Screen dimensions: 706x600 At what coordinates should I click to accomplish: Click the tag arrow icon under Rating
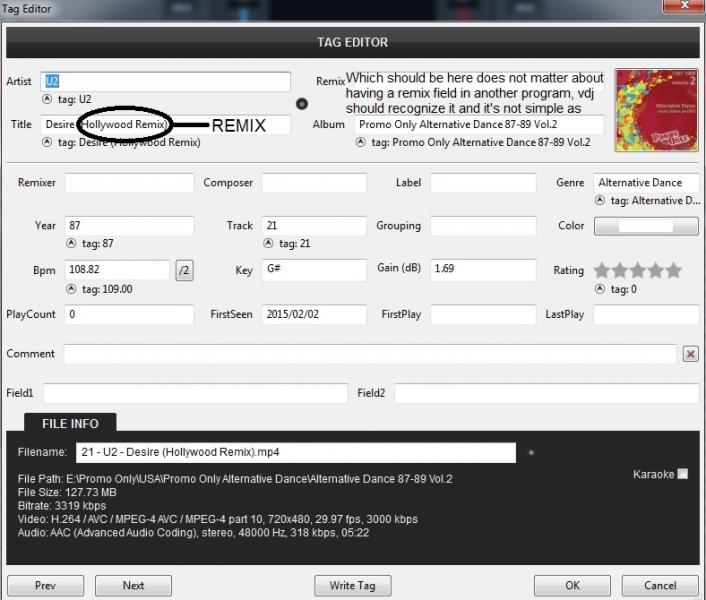click(x=600, y=289)
